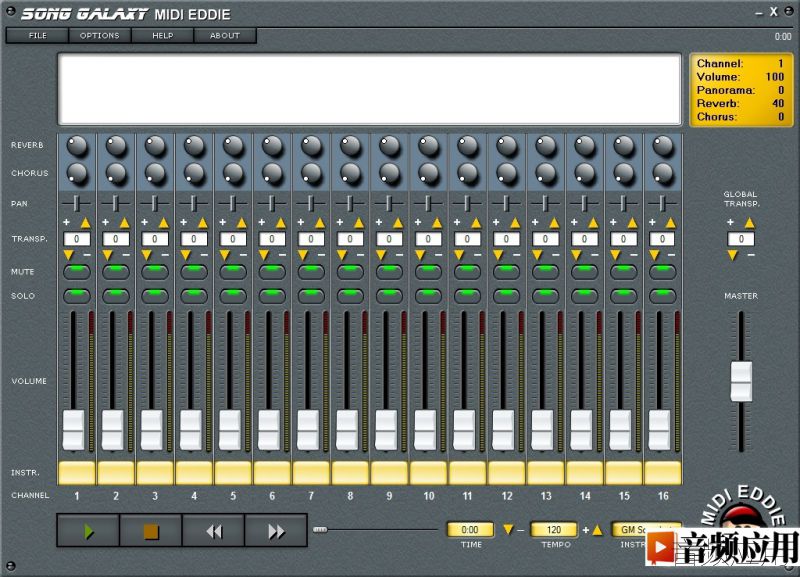
Task: Raise transpose with channel 13 up arrow
Action: 554,223
